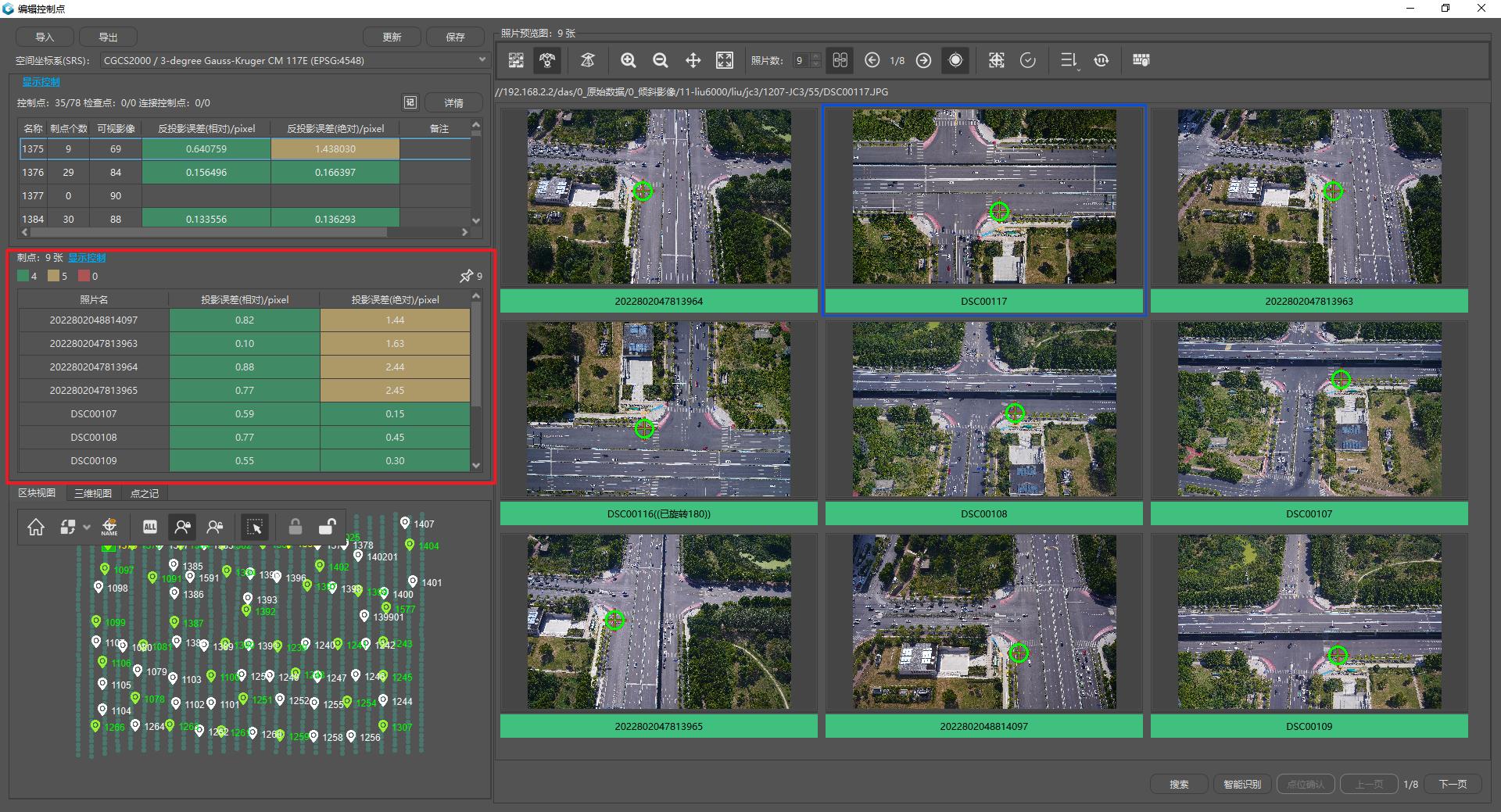1501x812 pixels.
Task: Click the zoom out magnifier icon
Action: [x=661, y=60]
